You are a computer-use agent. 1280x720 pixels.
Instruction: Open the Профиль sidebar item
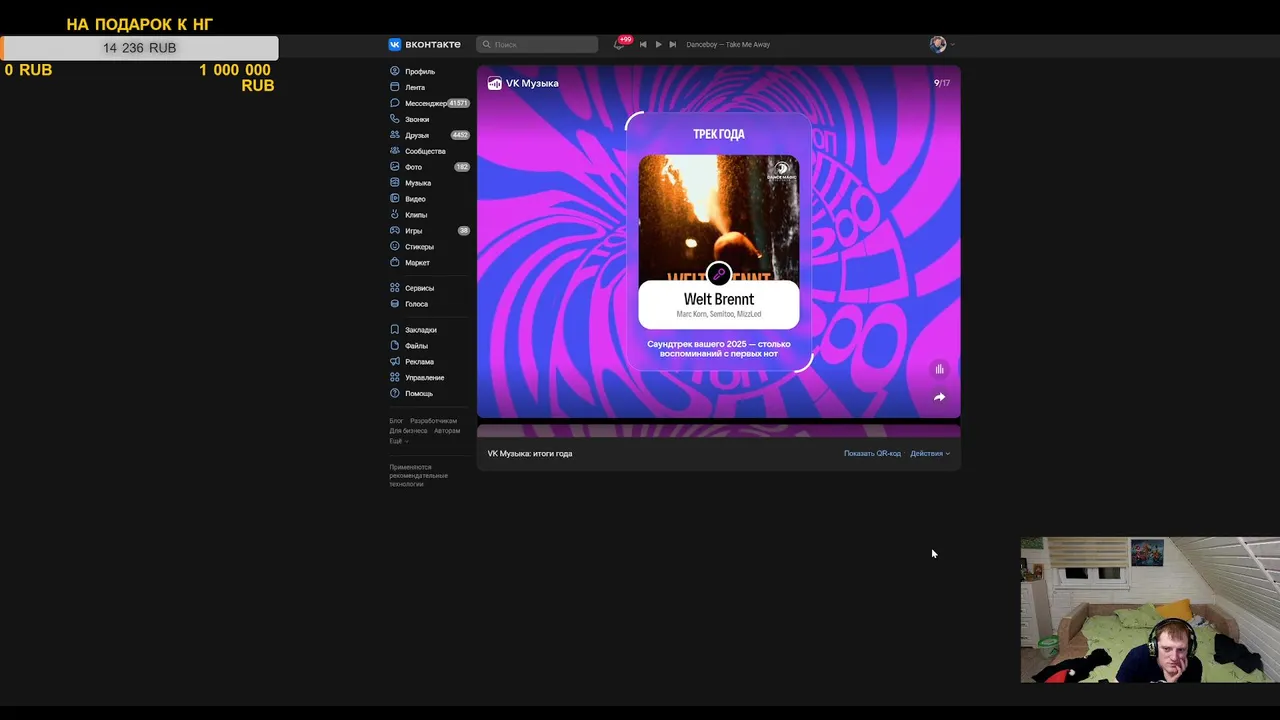pos(412,72)
